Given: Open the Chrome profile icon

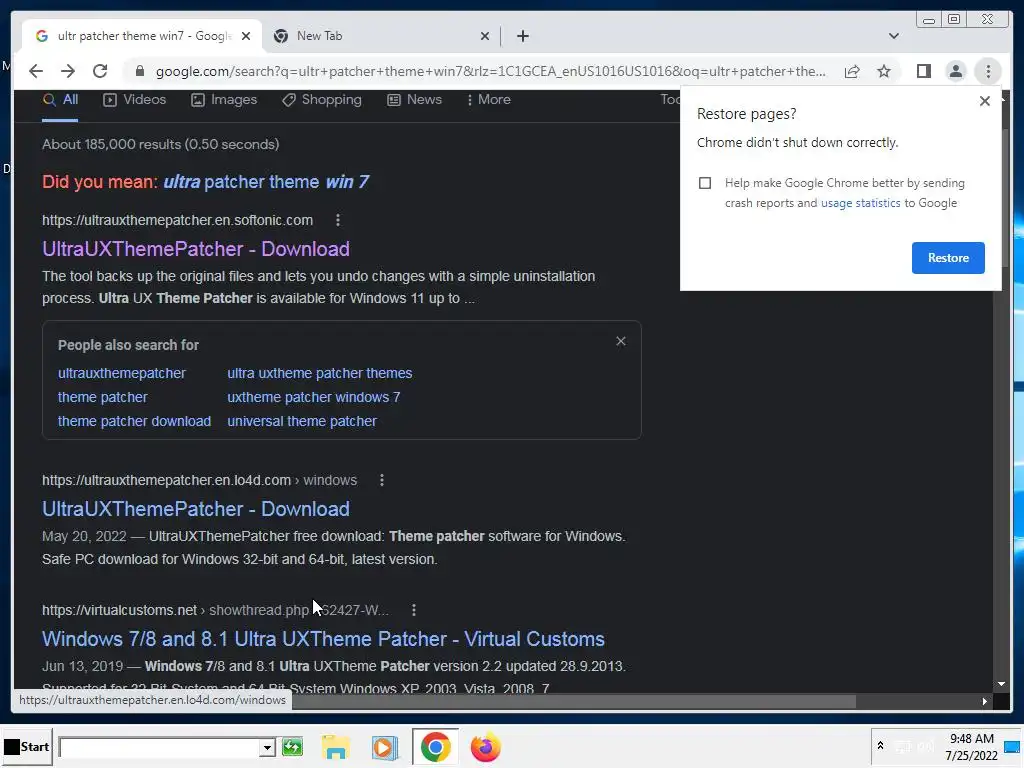Looking at the screenshot, I should [x=955, y=71].
